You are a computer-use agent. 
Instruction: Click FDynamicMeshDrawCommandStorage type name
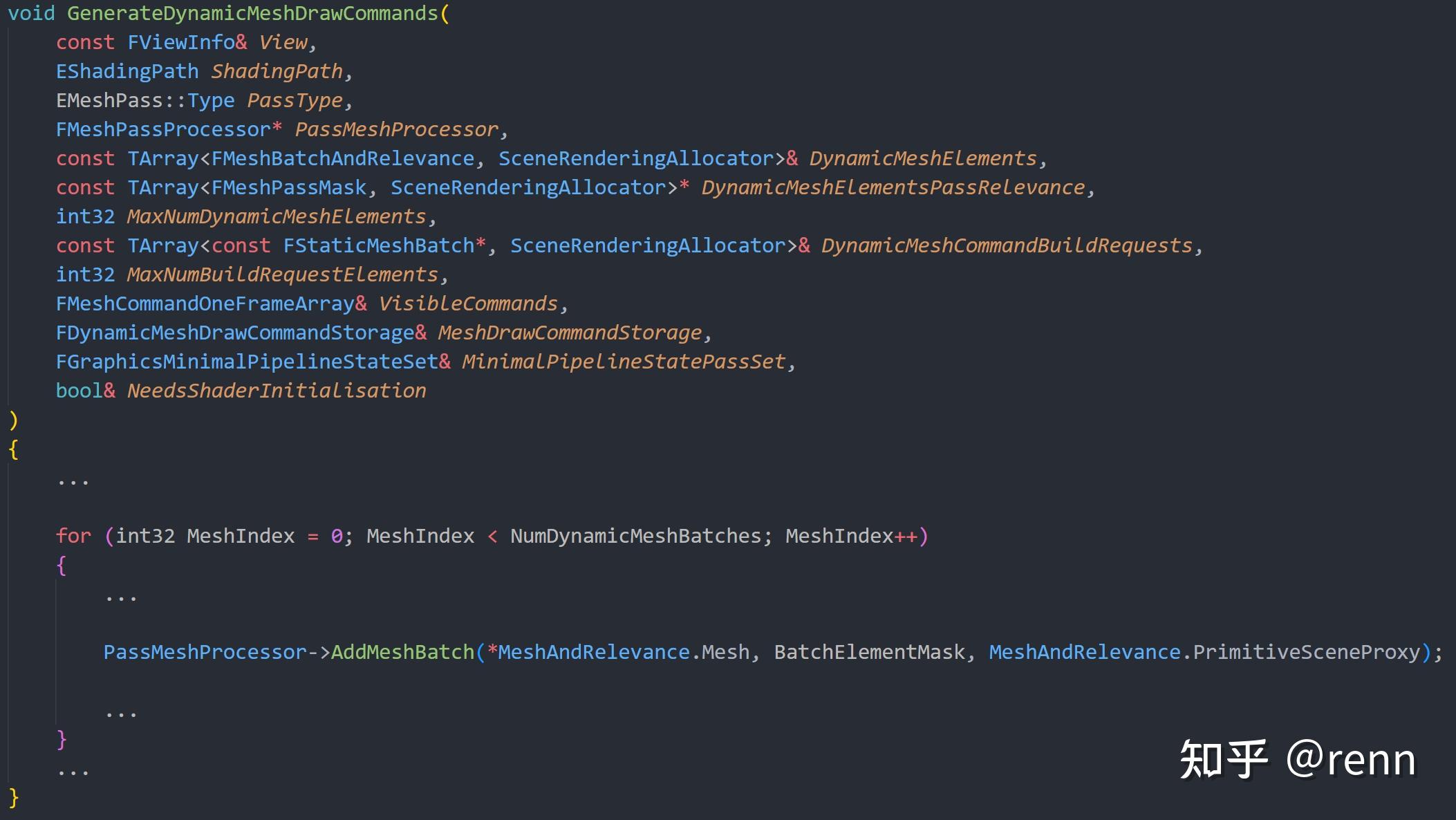234,333
